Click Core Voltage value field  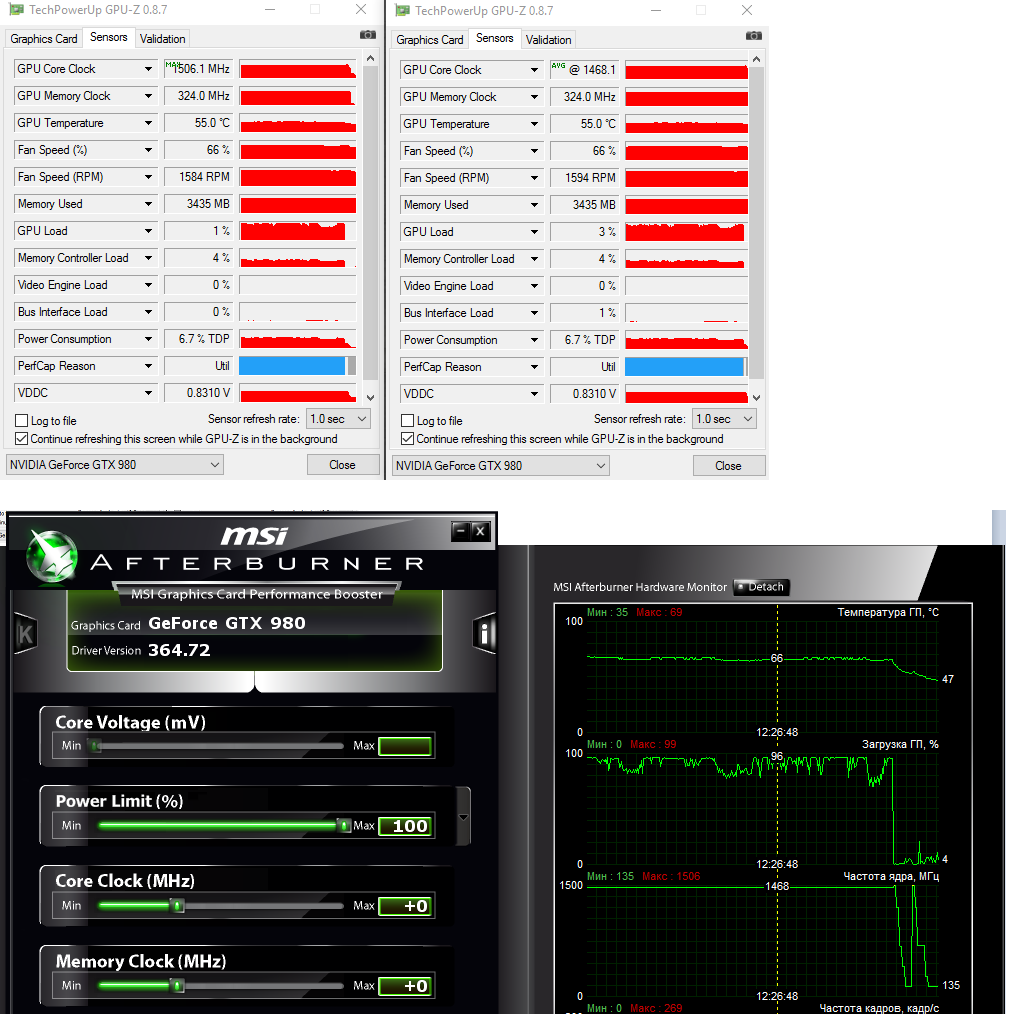406,746
